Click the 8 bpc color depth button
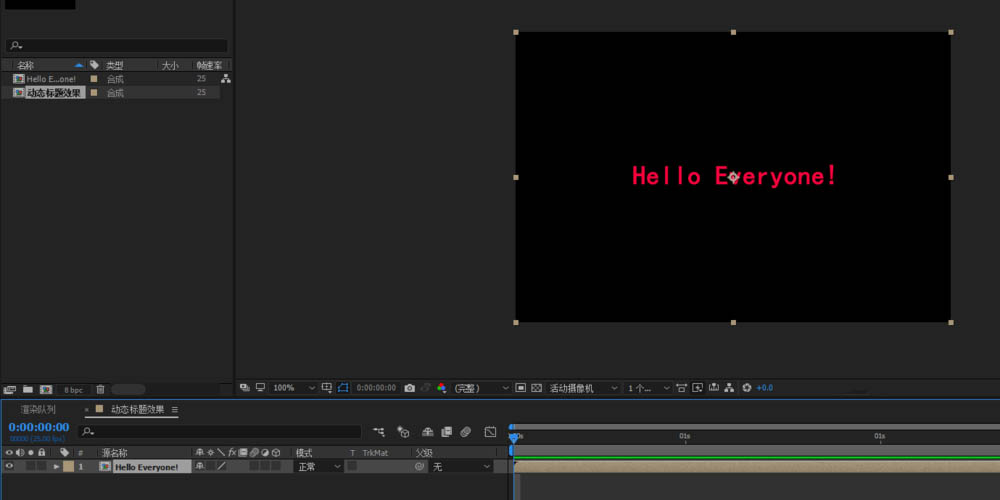Screen dimensions: 1000x500 coord(74,389)
